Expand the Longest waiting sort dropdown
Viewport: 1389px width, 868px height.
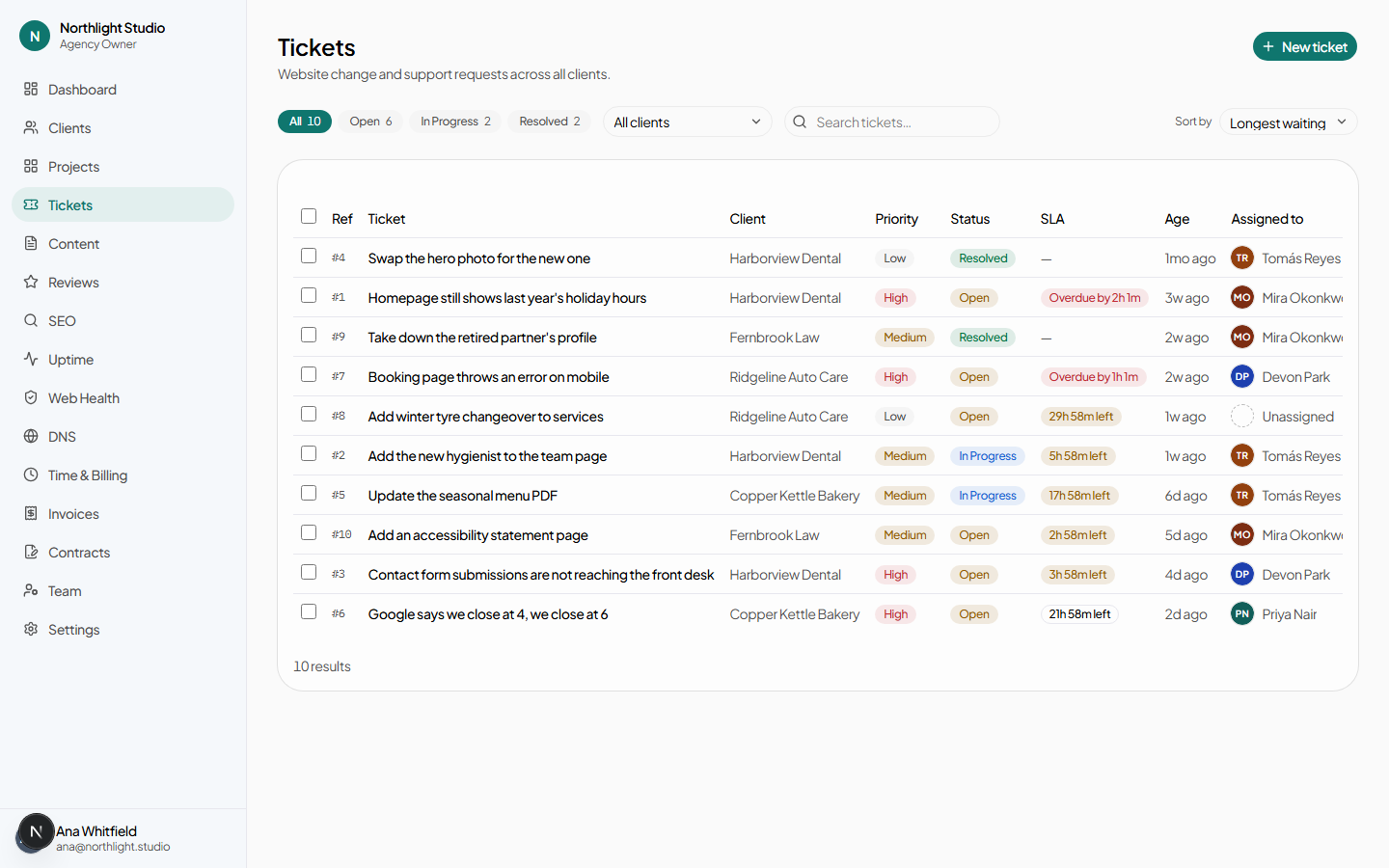pyautogui.click(x=1288, y=122)
